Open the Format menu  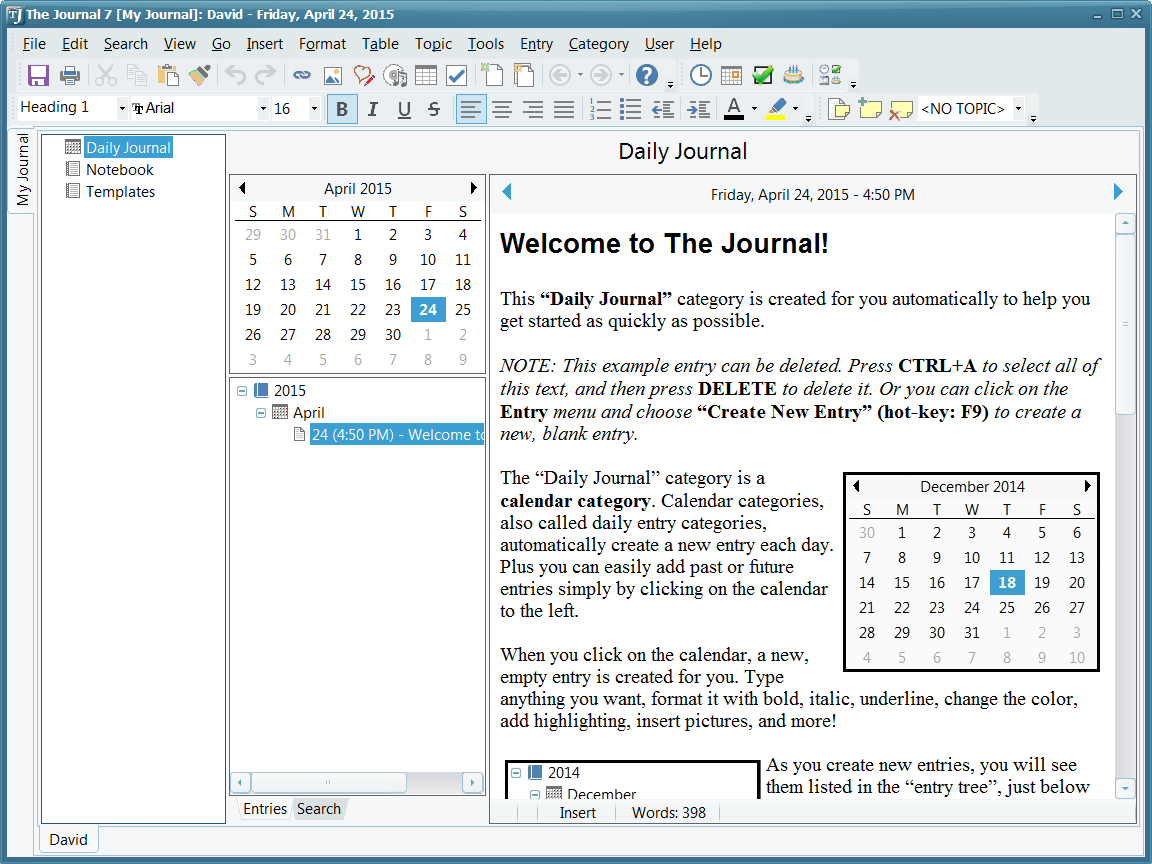coord(322,44)
